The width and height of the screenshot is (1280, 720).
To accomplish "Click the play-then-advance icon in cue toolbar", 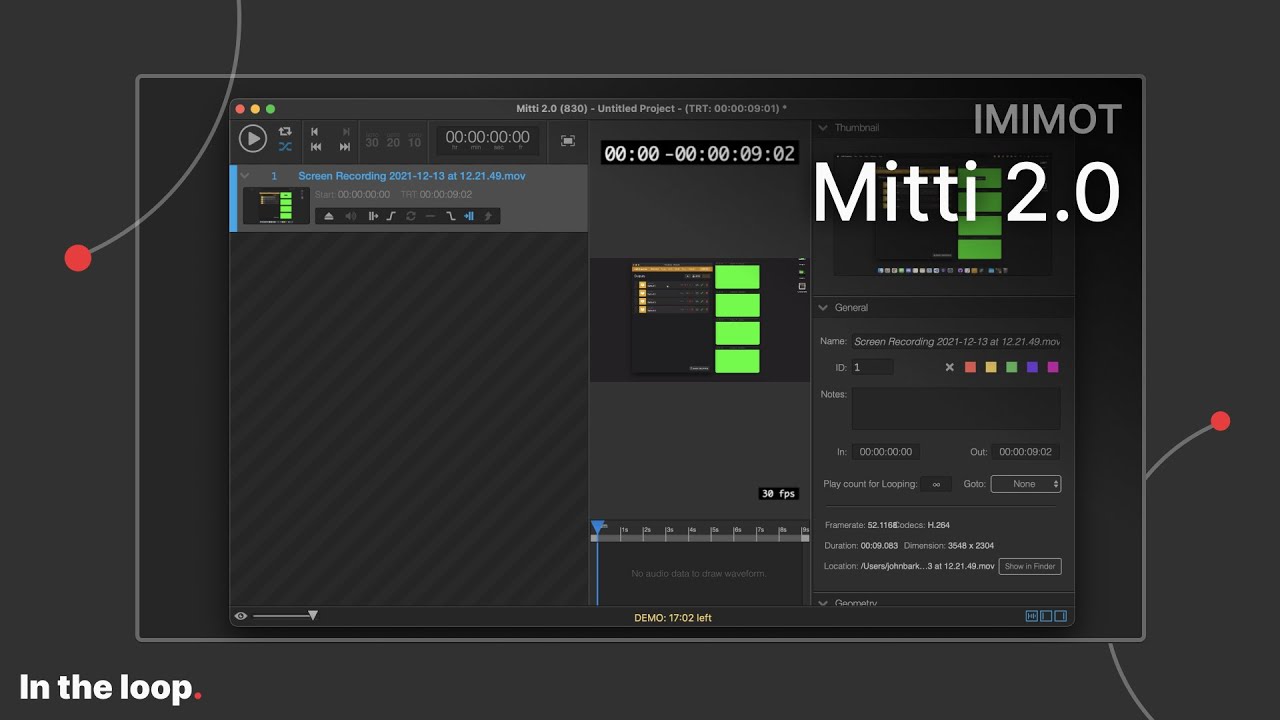I will [x=373, y=216].
